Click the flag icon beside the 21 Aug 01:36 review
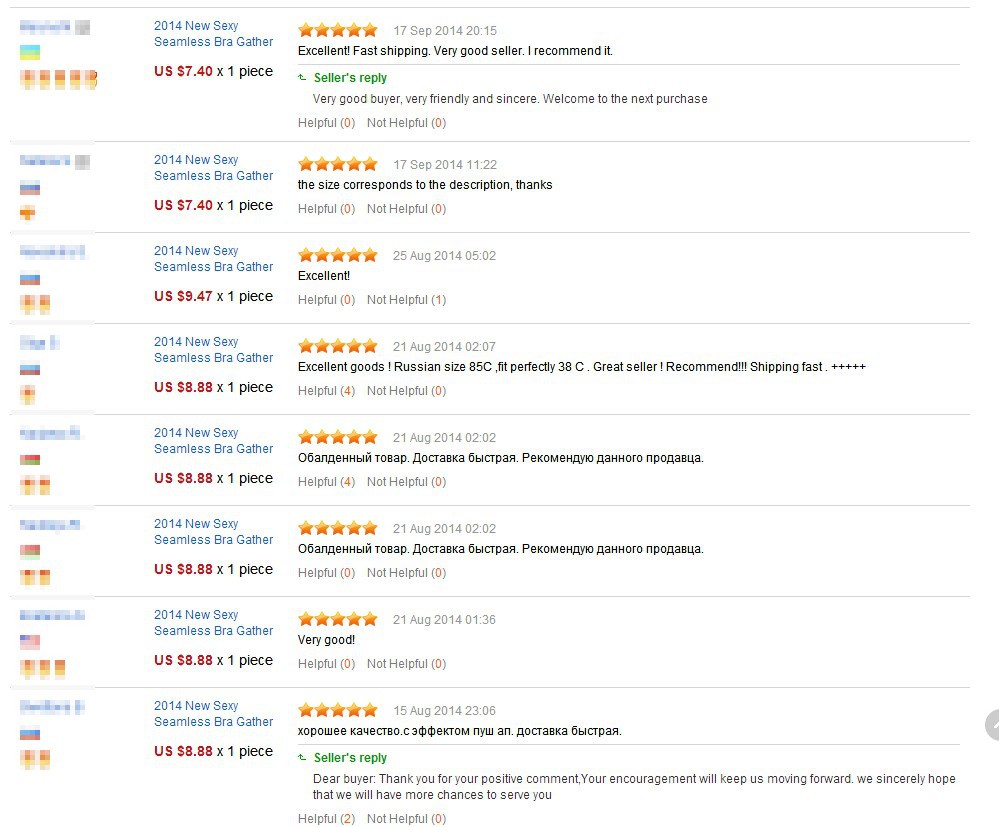Viewport: 999px width, 827px height. point(29,642)
